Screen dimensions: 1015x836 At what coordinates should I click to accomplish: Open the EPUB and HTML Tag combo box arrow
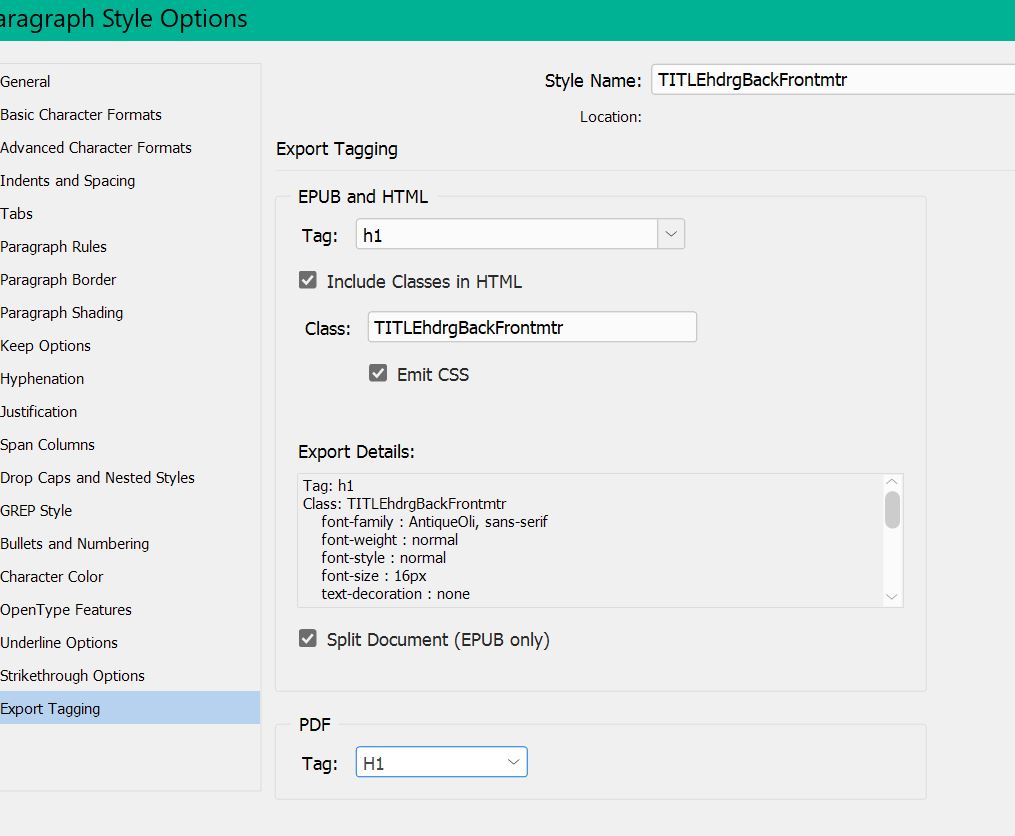tap(671, 234)
